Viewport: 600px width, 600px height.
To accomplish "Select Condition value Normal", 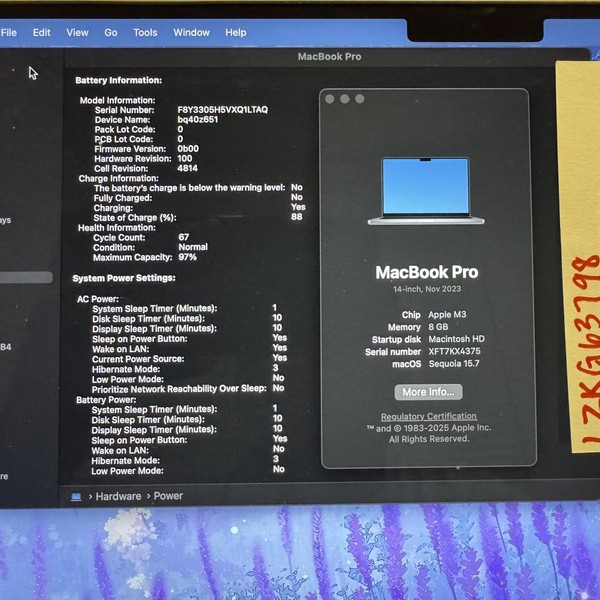I will click(x=193, y=247).
